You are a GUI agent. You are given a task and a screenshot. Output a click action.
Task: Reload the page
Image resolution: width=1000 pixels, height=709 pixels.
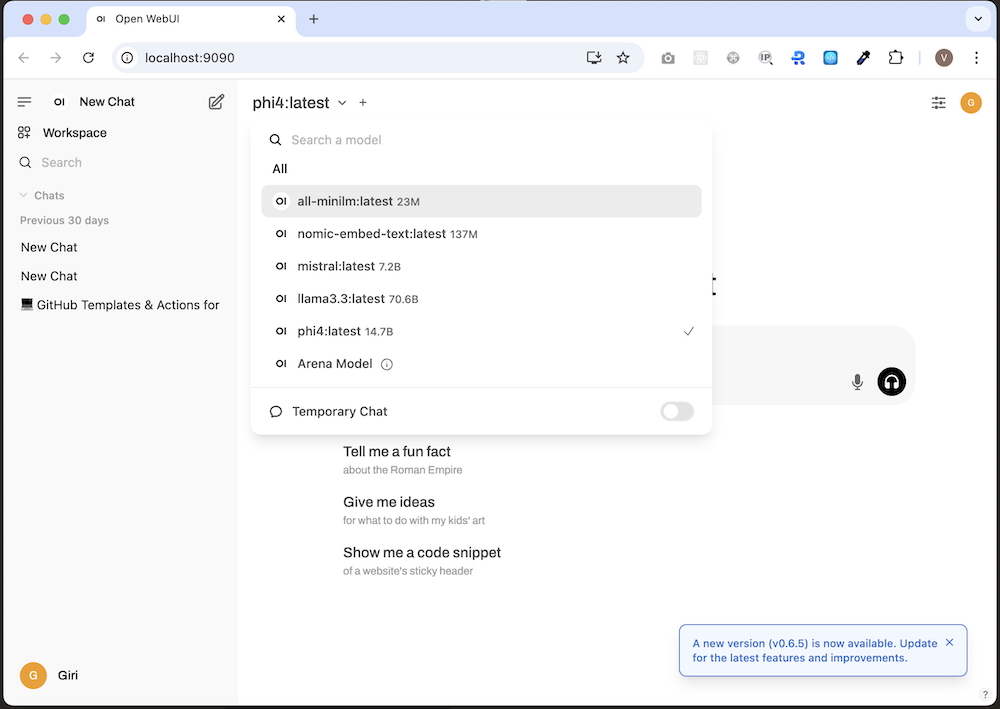pos(89,58)
